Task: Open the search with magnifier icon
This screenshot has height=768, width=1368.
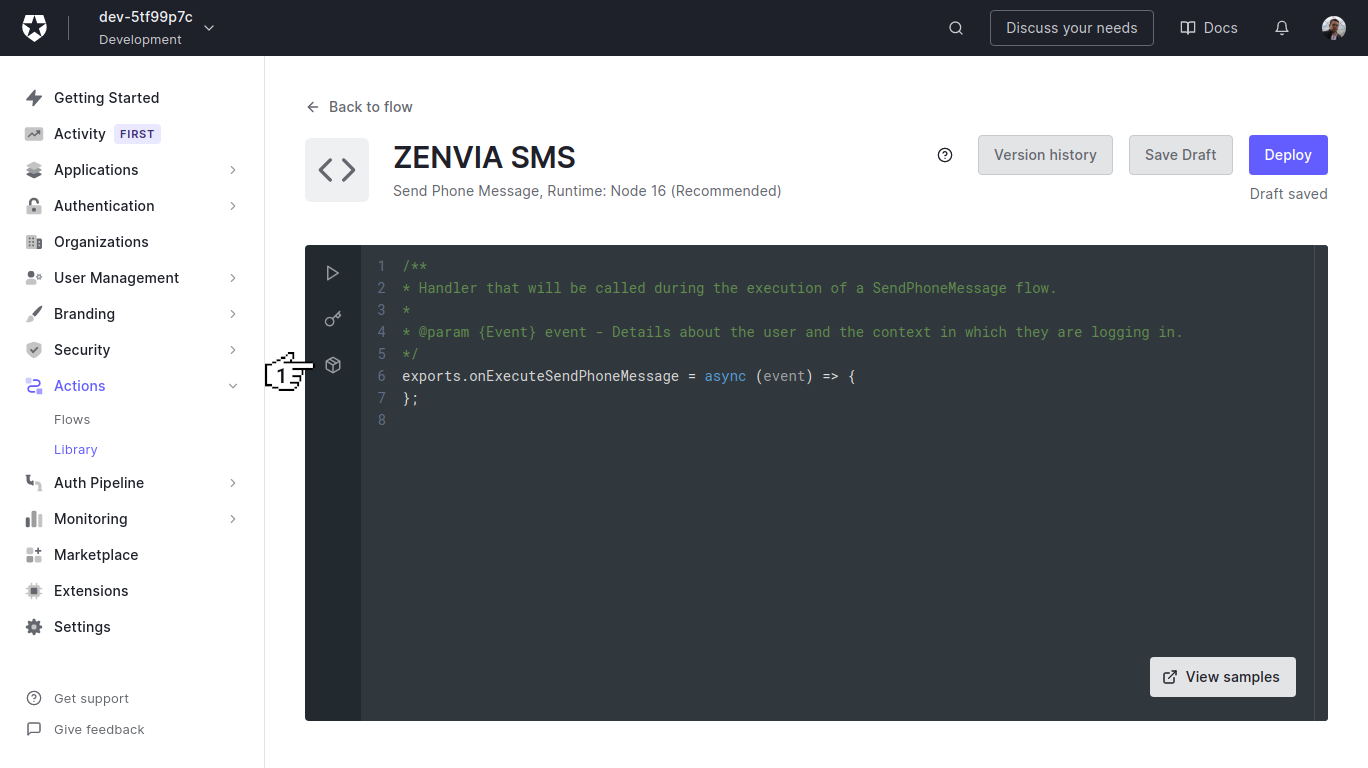Action: (955, 27)
